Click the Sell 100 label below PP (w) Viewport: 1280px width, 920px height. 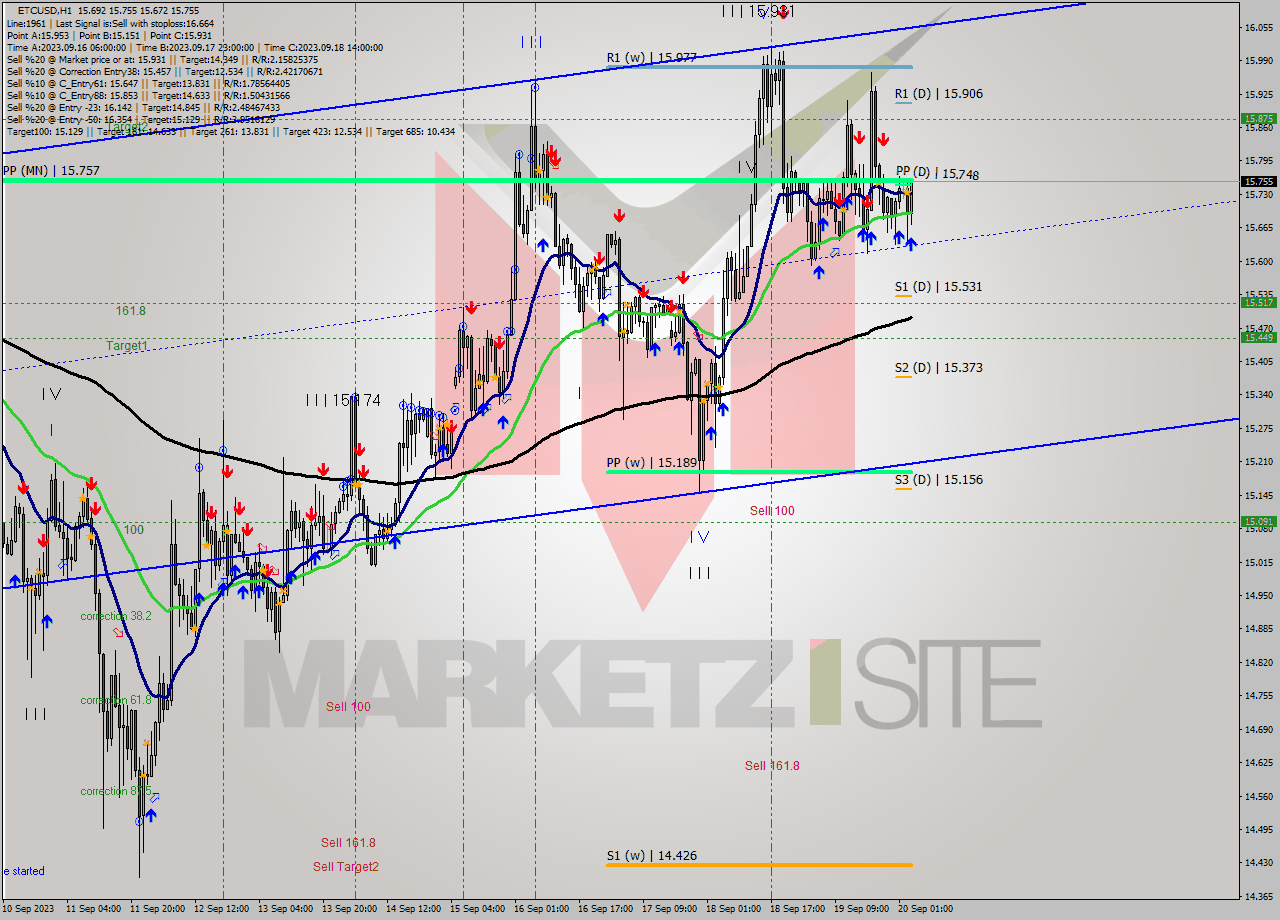tap(772, 511)
